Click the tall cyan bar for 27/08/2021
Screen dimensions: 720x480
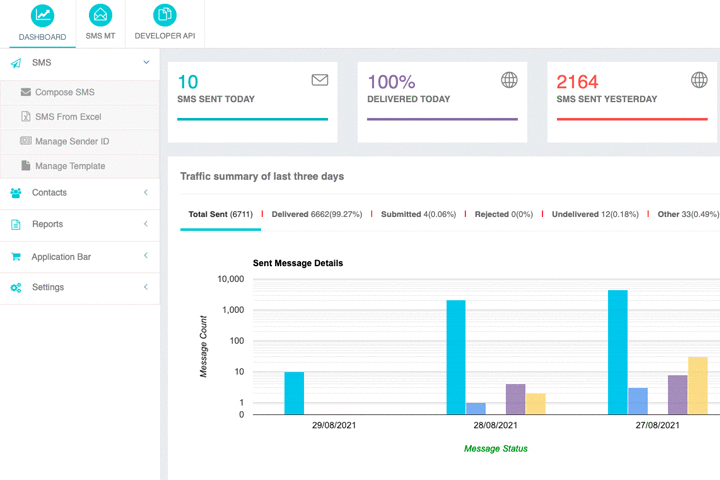pos(618,352)
